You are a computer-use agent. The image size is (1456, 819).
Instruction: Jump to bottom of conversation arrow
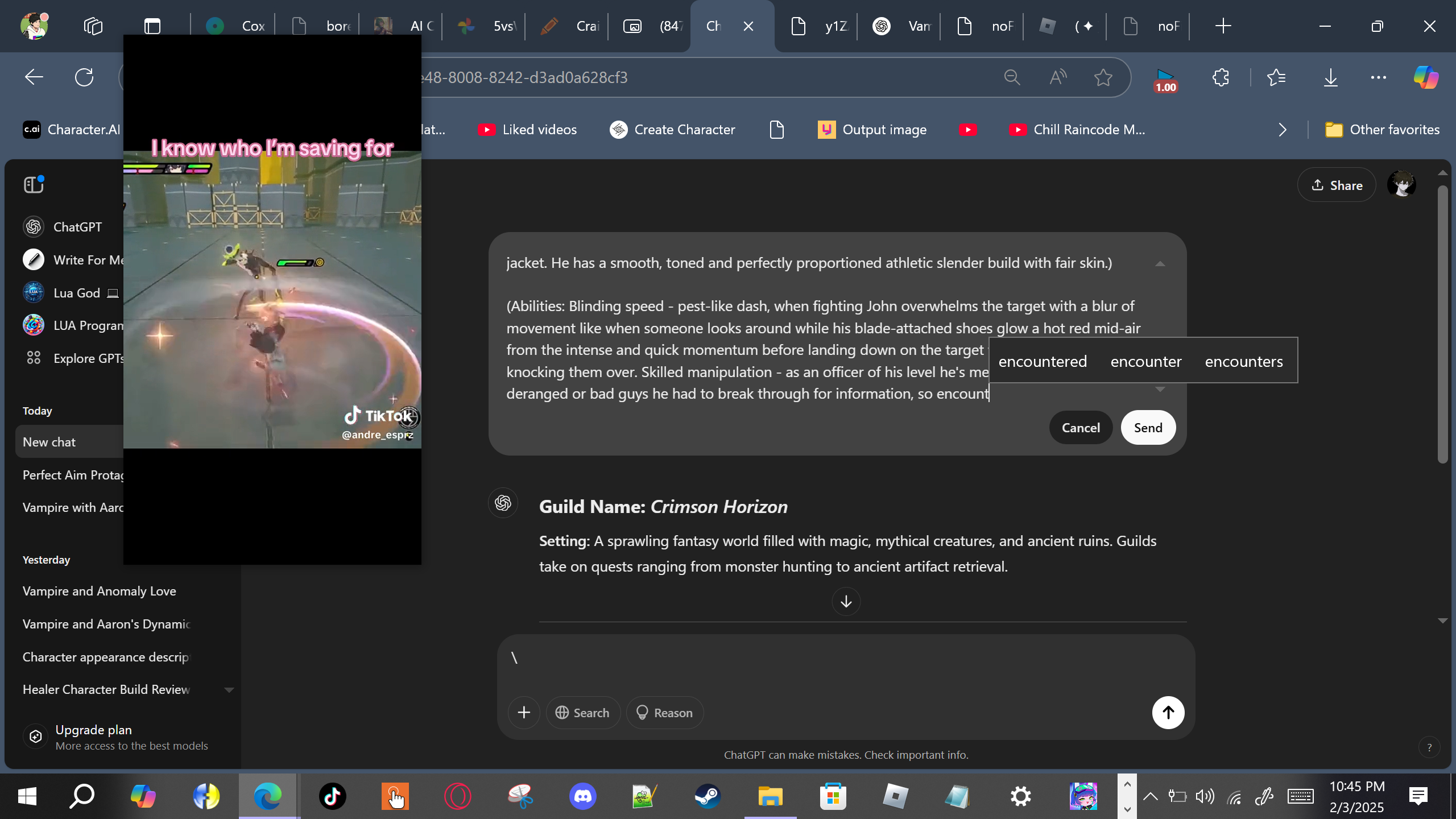tap(846, 601)
